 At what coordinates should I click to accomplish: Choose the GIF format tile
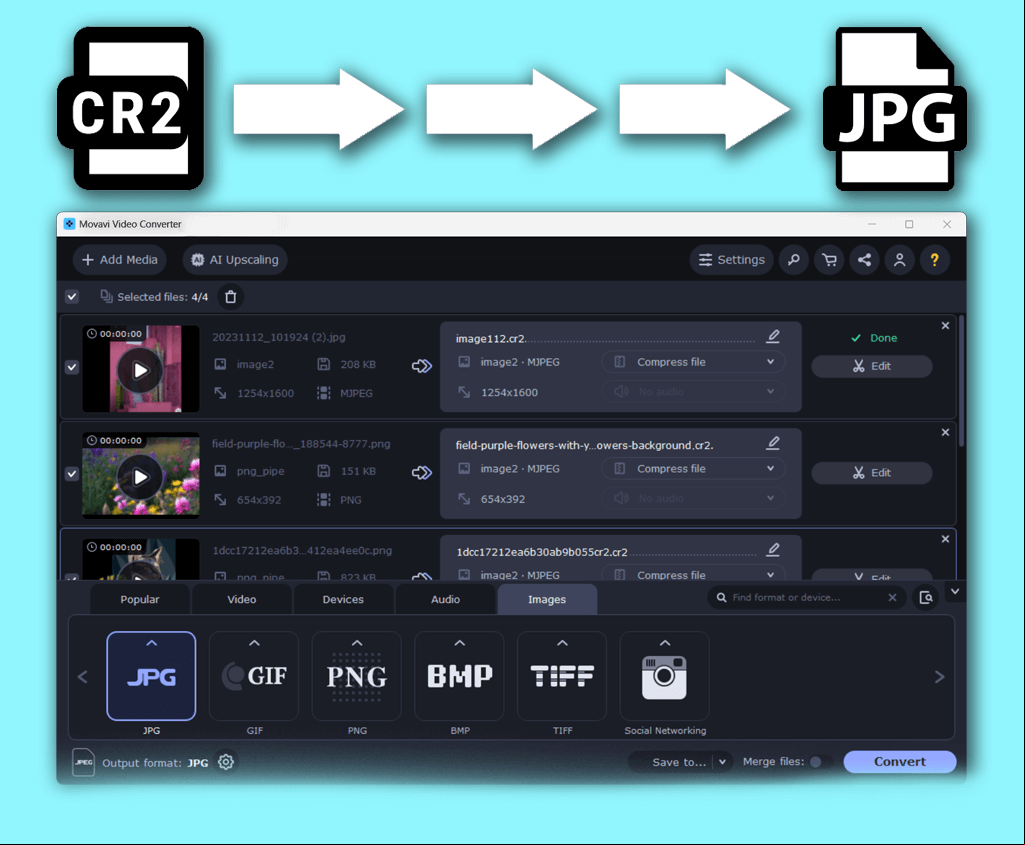point(254,676)
